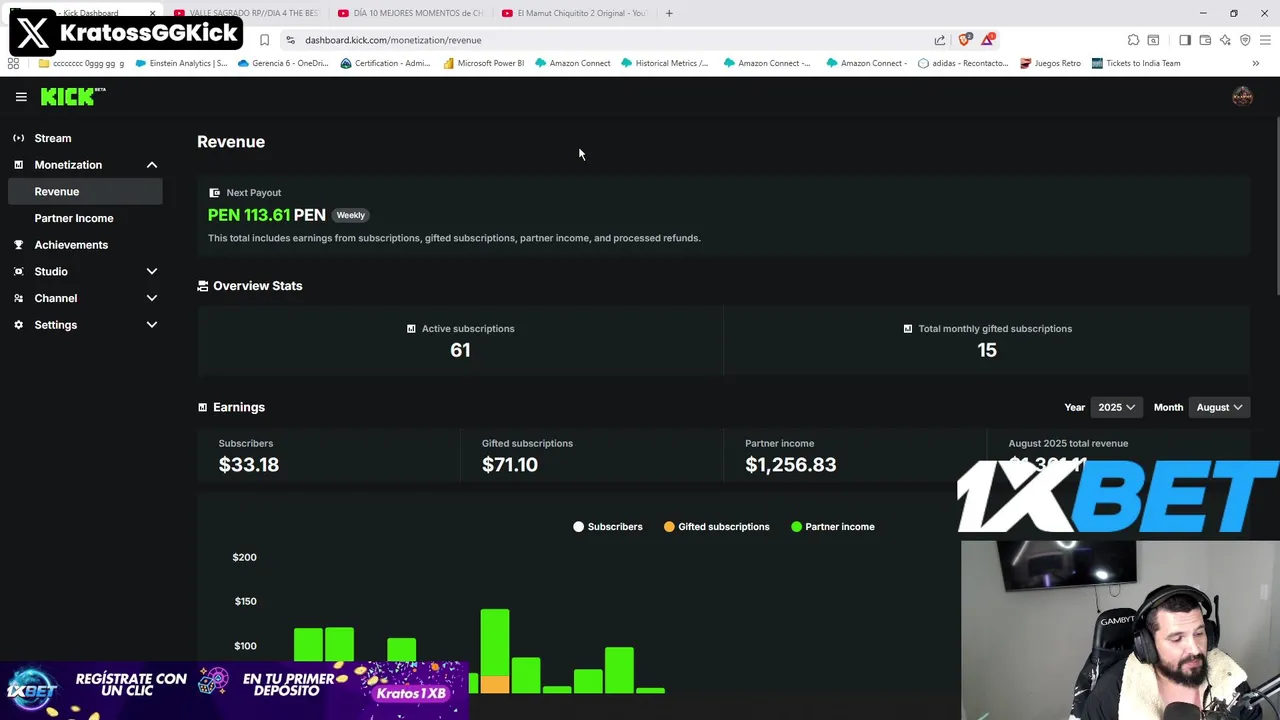Toggle the browser sidebar panel icon
This screenshot has height=720, width=1280.
click(1185, 40)
